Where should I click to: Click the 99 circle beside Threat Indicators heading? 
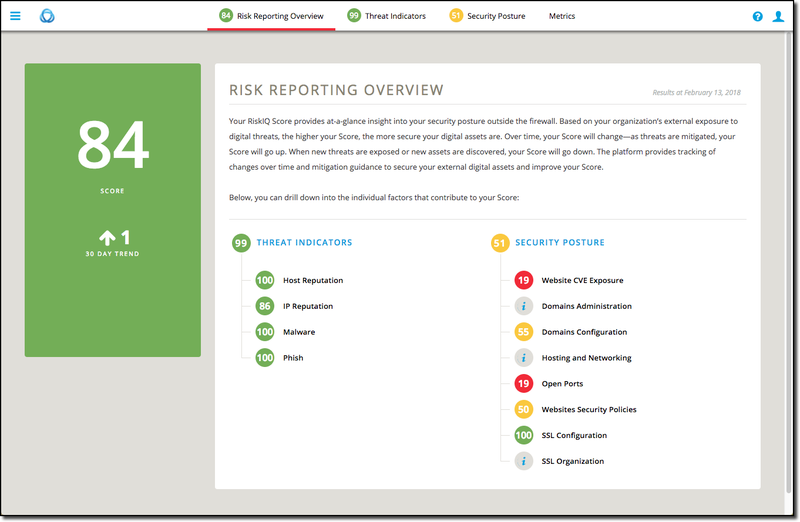click(241, 243)
